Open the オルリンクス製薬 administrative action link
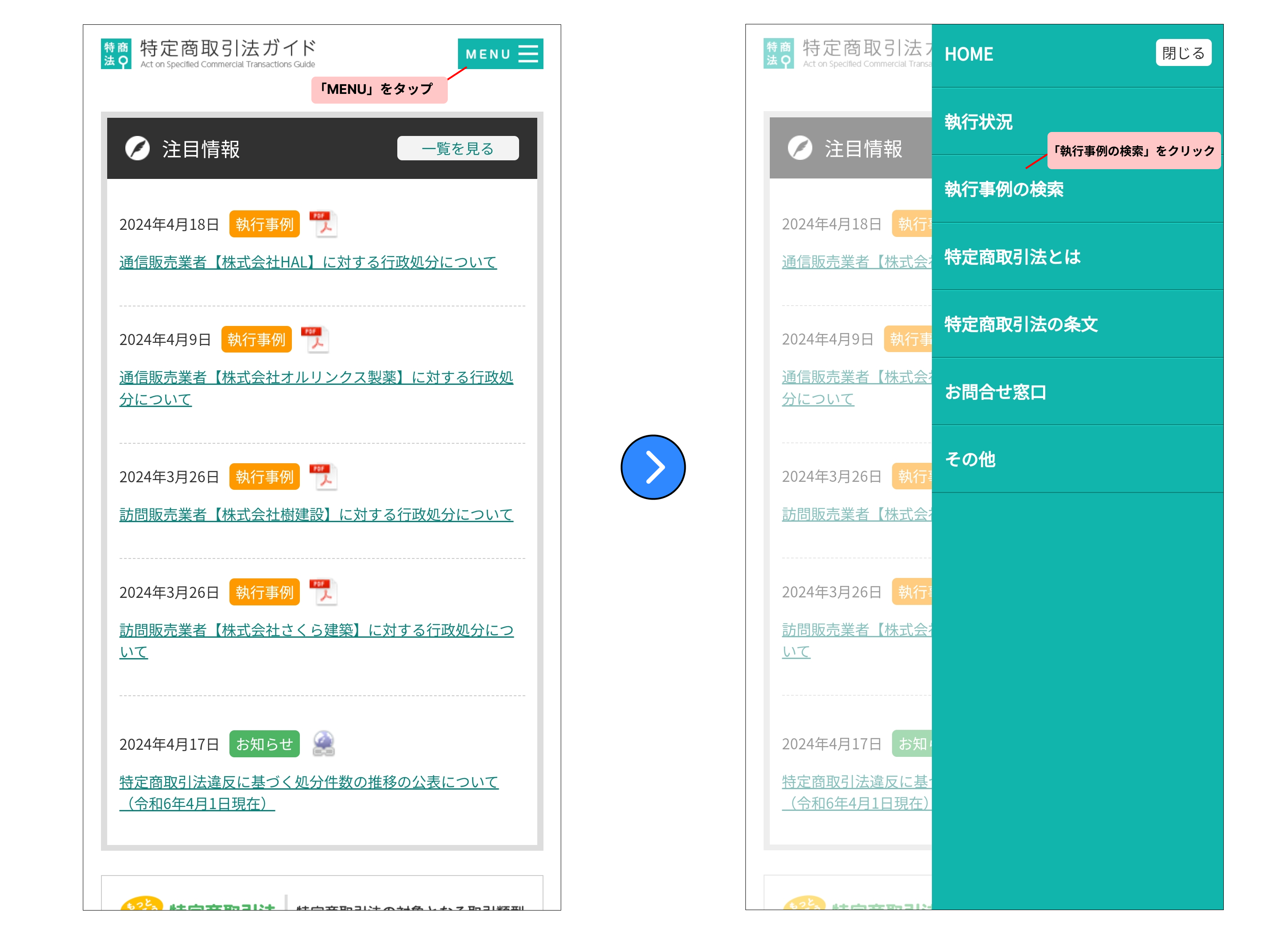 [316, 377]
